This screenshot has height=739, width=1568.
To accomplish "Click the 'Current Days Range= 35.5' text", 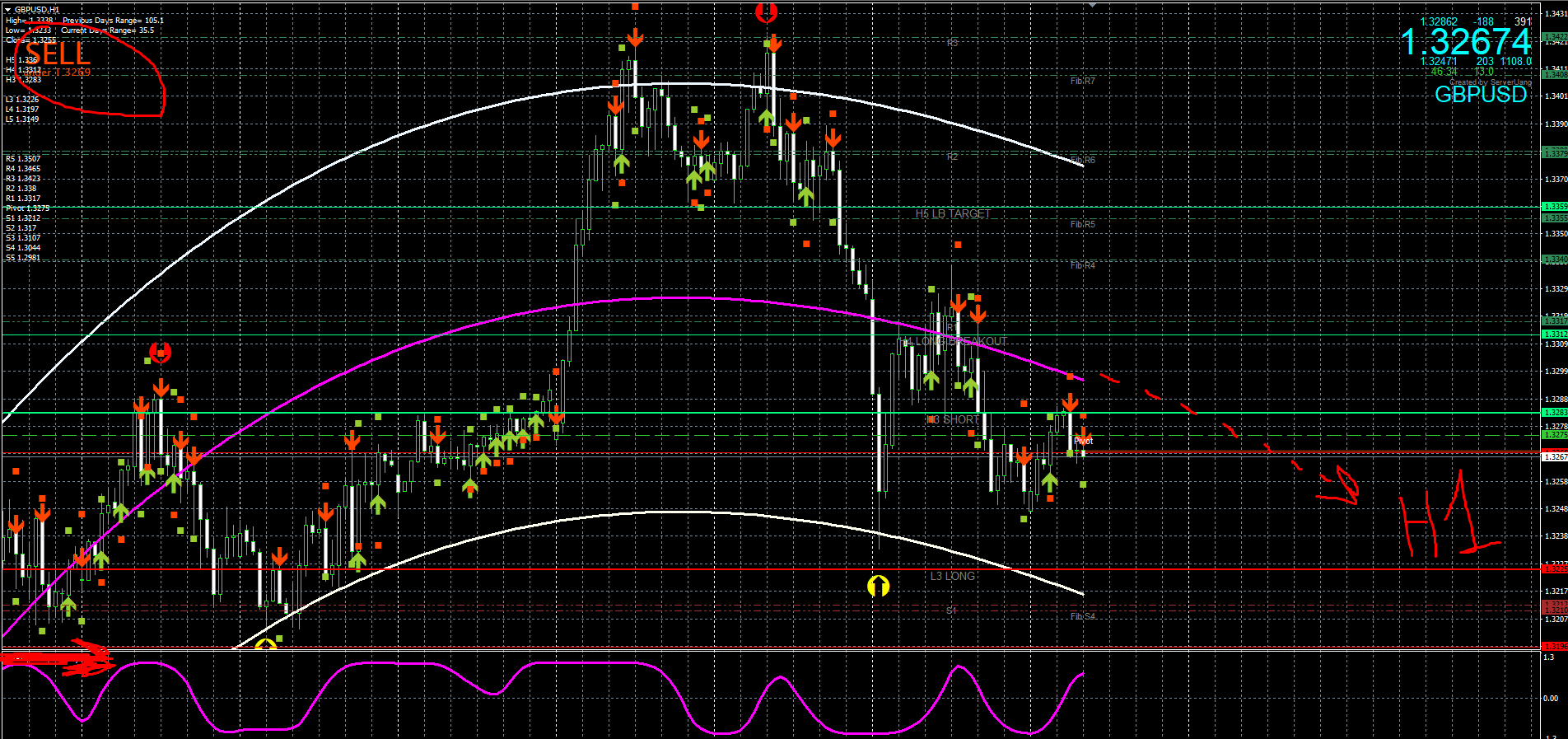I will tap(107, 30).
